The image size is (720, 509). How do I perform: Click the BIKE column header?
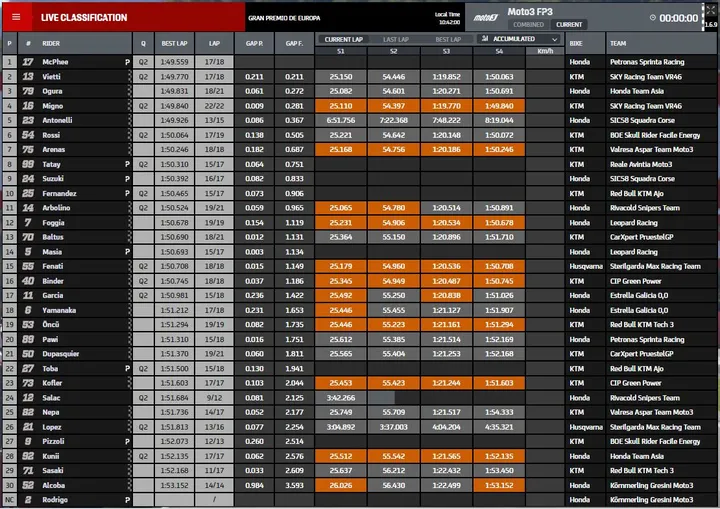(x=576, y=44)
